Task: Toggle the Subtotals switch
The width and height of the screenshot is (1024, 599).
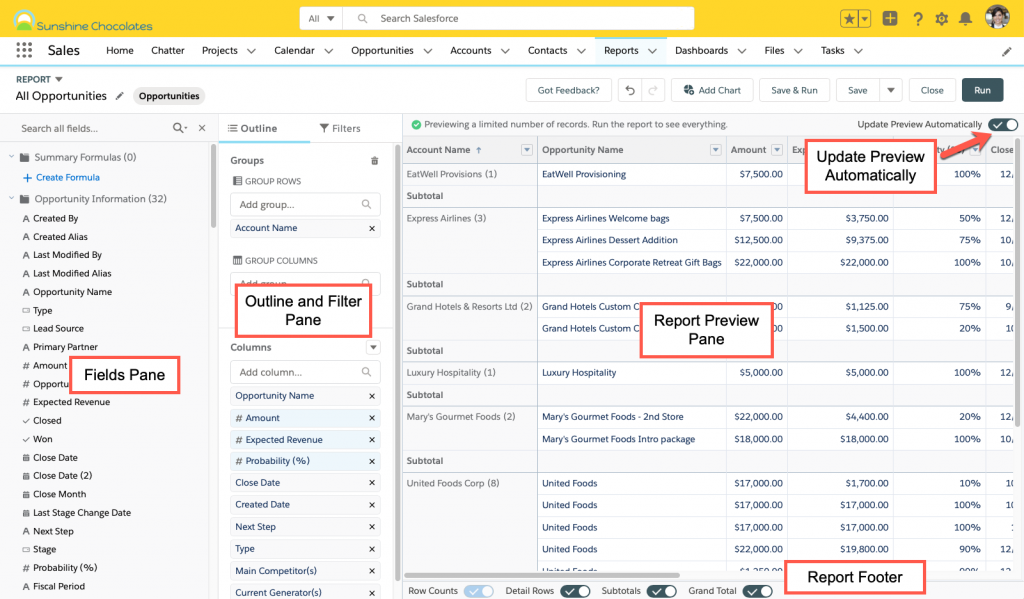Action: [x=662, y=591]
